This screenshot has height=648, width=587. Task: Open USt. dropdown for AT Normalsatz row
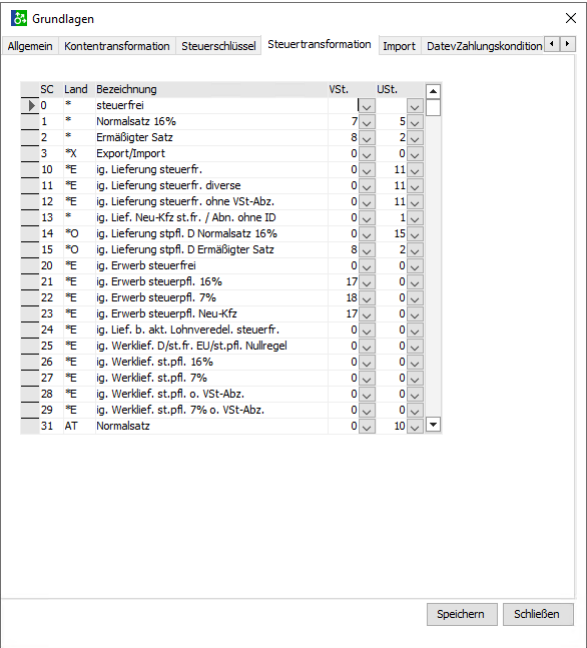pos(415,426)
